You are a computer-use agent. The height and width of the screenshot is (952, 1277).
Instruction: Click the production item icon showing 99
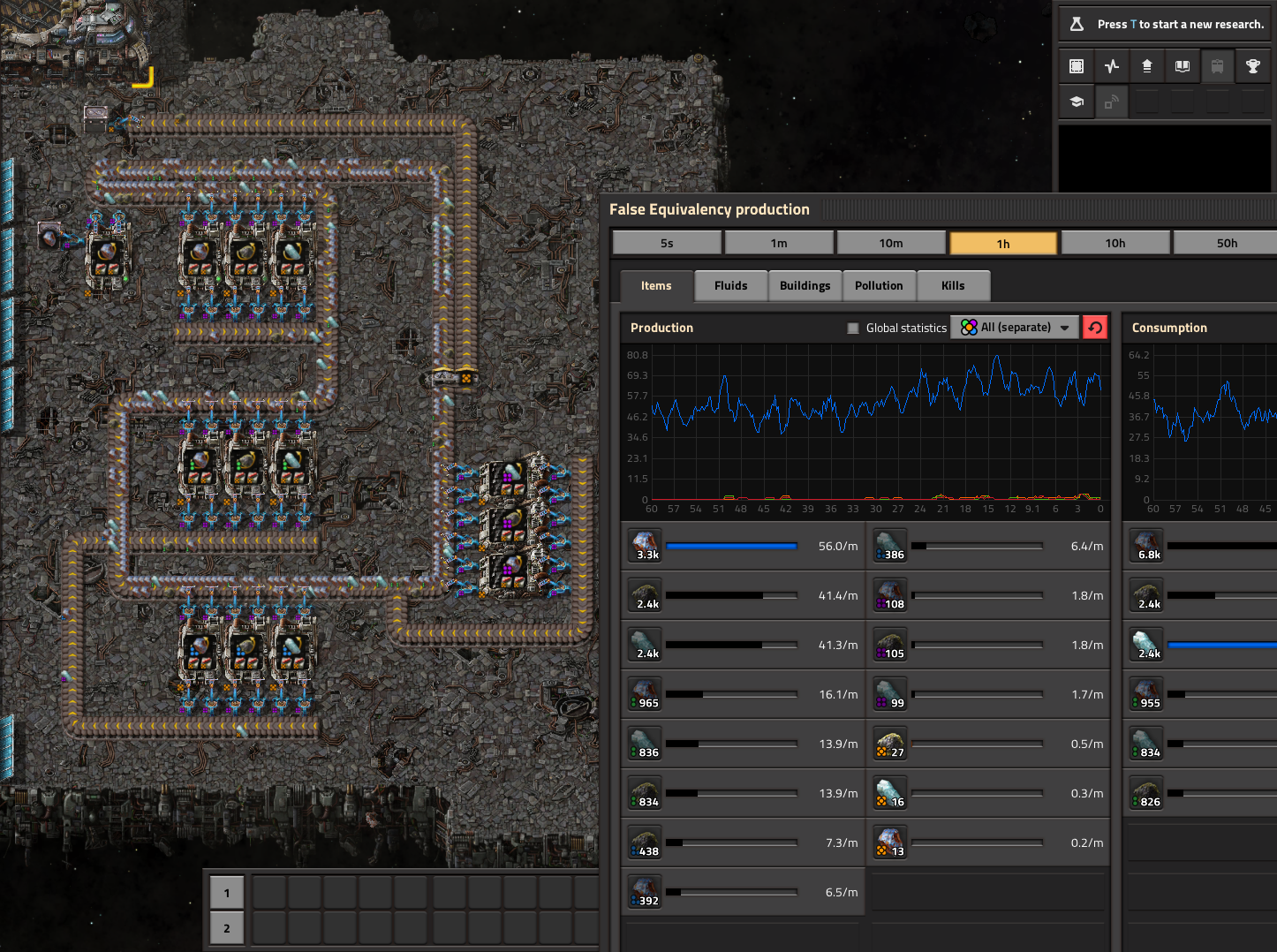tap(890, 694)
